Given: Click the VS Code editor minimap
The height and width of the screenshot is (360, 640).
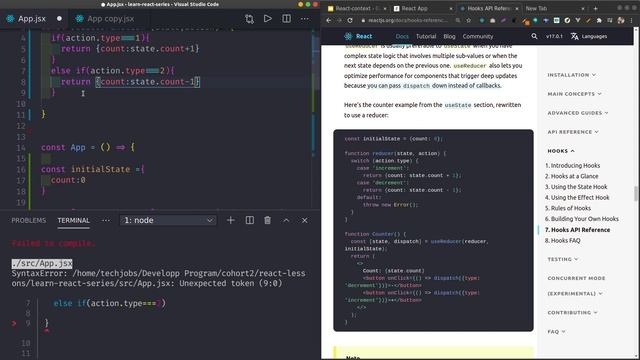Looking at the screenshot, I should pos(316,118).
